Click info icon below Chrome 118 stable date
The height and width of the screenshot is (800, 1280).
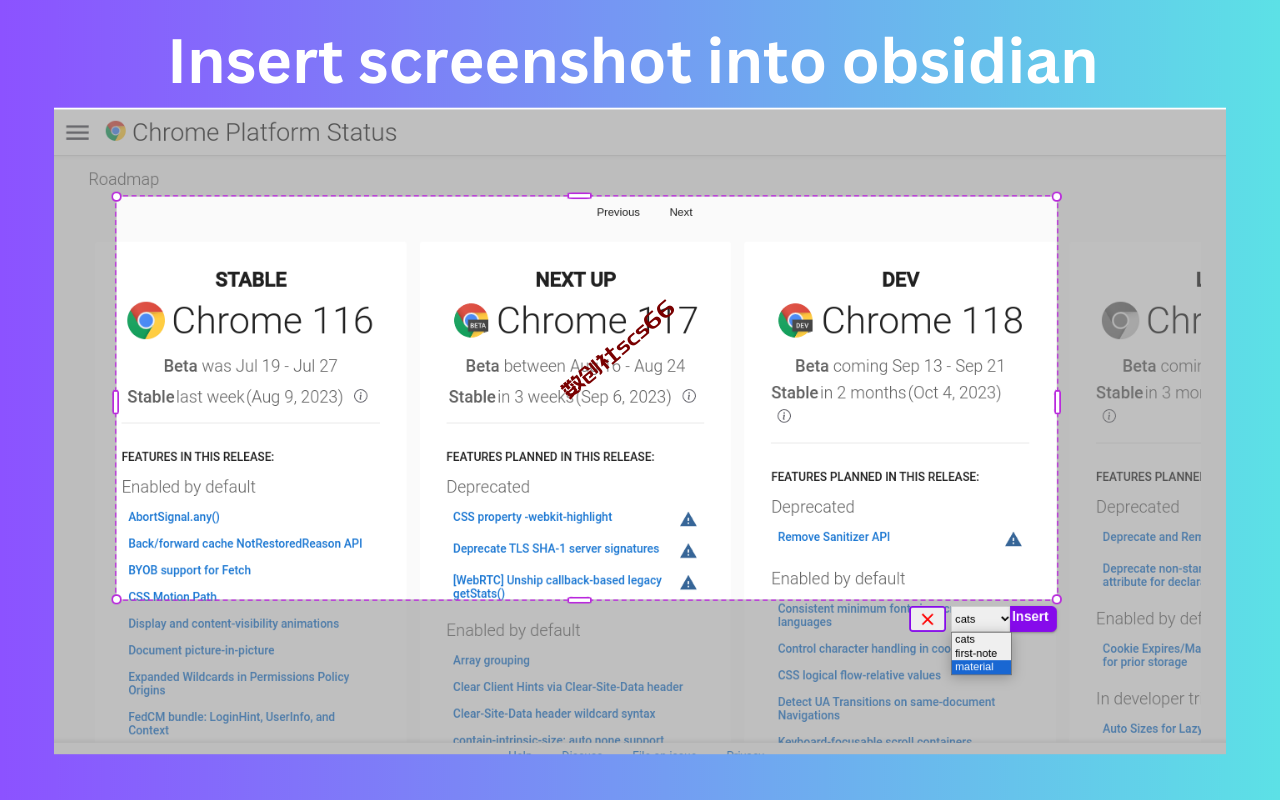point(784,416)
